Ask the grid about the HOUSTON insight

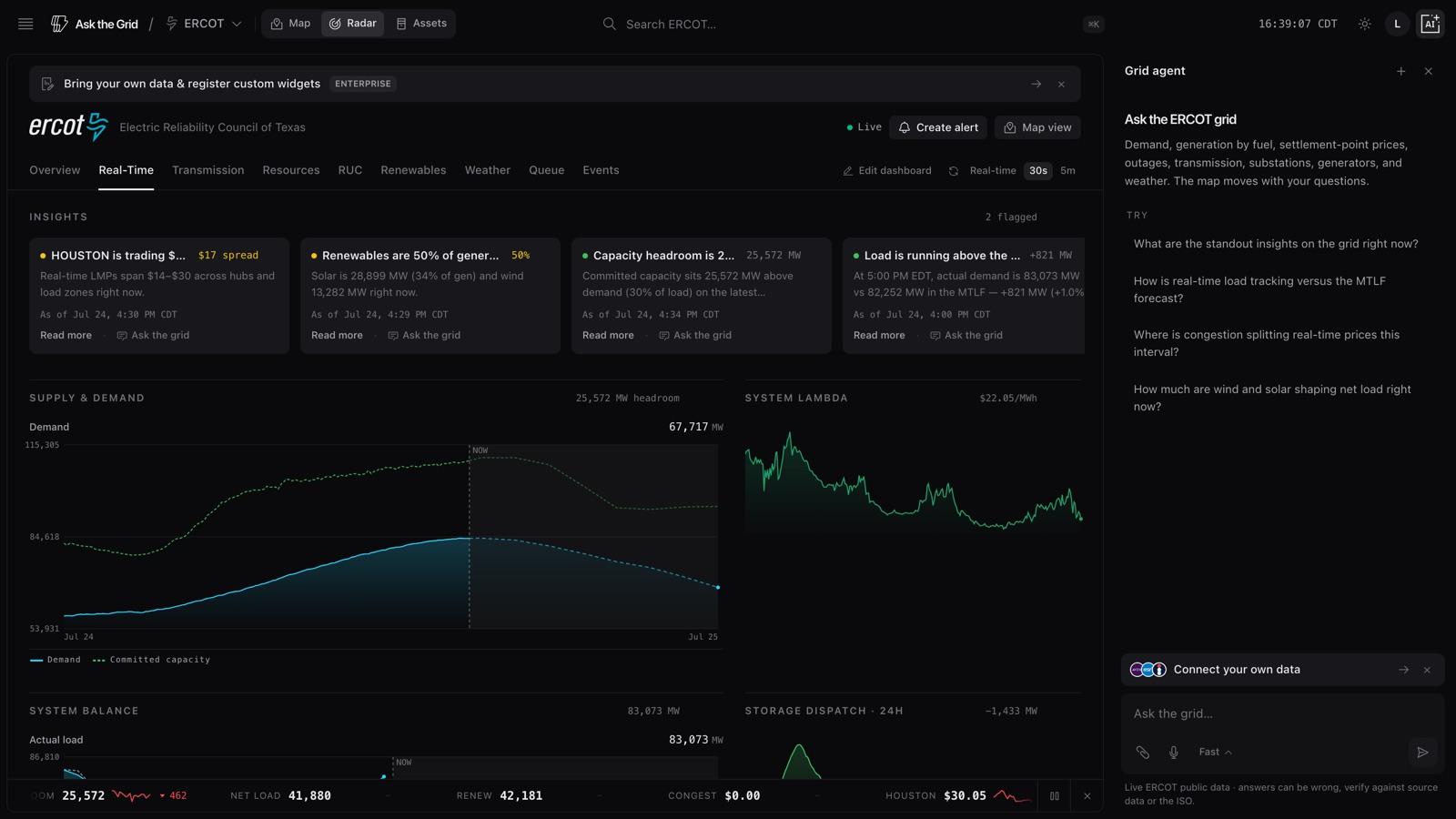(153, 335)
